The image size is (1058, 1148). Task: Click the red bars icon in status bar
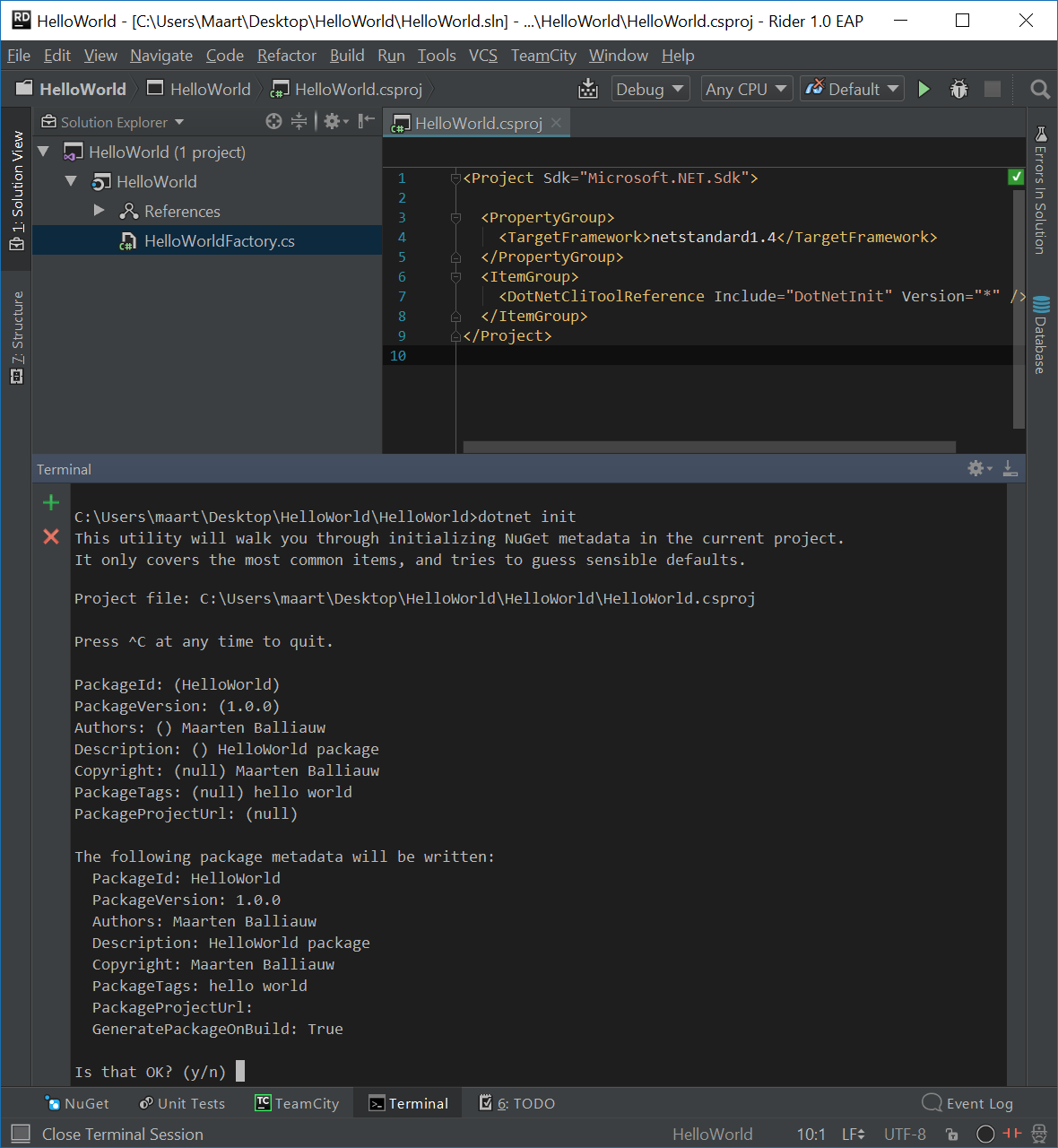point(1012,1134)
